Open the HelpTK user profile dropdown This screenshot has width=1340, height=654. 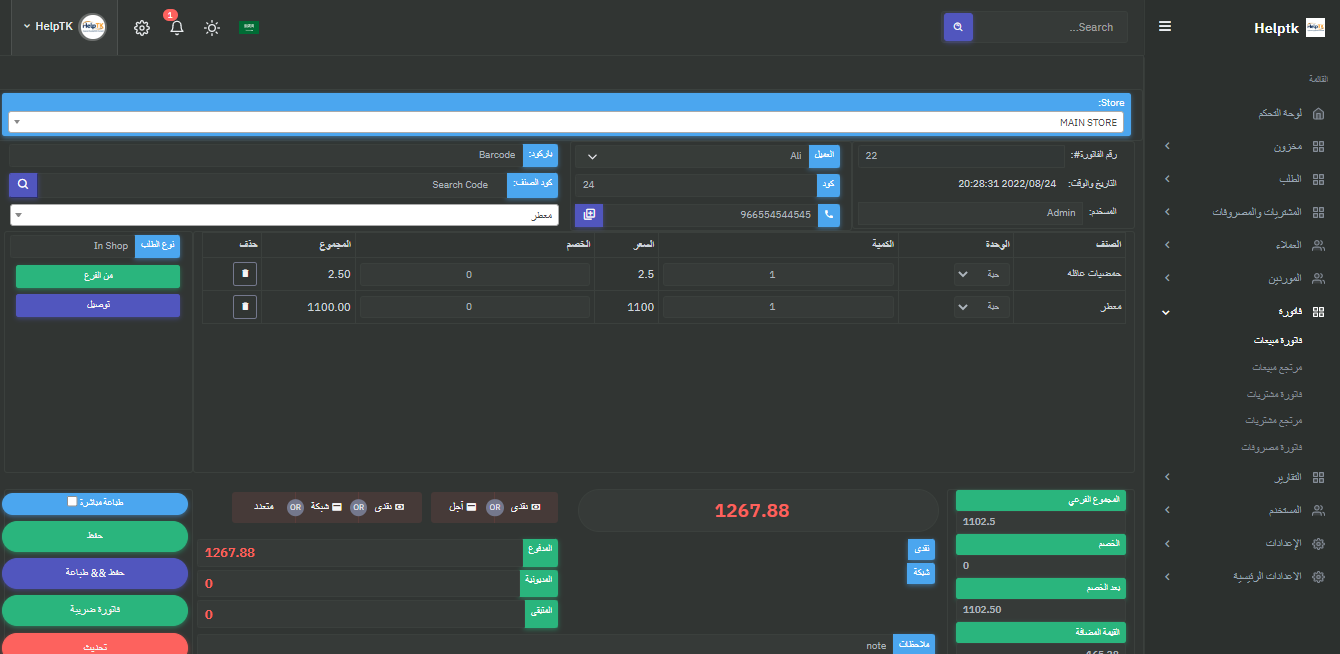click(x=64, y=27)
